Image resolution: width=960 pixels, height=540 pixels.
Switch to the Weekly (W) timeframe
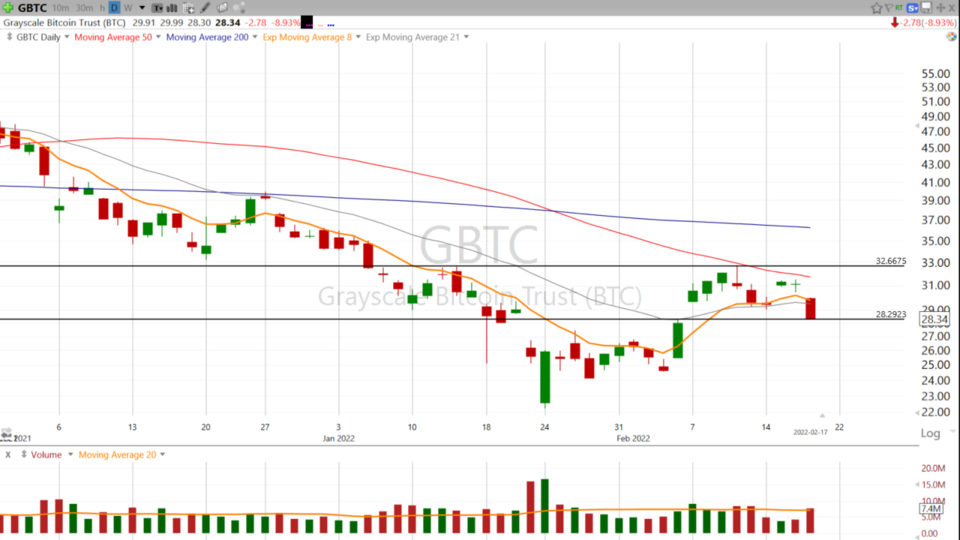127,7
